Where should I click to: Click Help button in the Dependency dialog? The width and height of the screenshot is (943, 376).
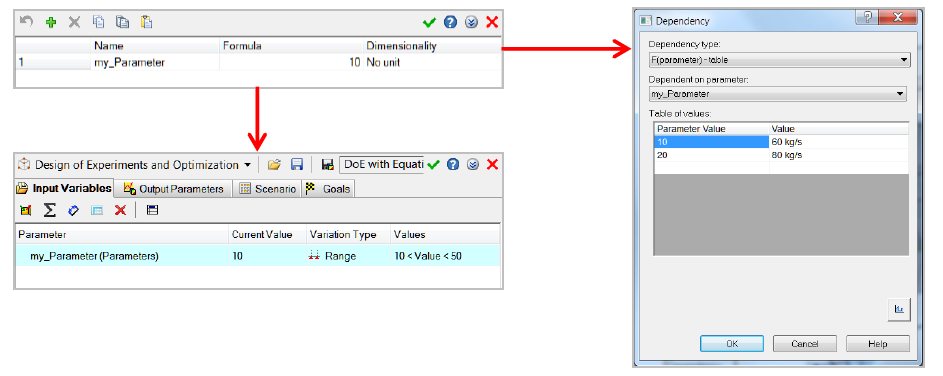pyautogui.click(x=877, y=344)
